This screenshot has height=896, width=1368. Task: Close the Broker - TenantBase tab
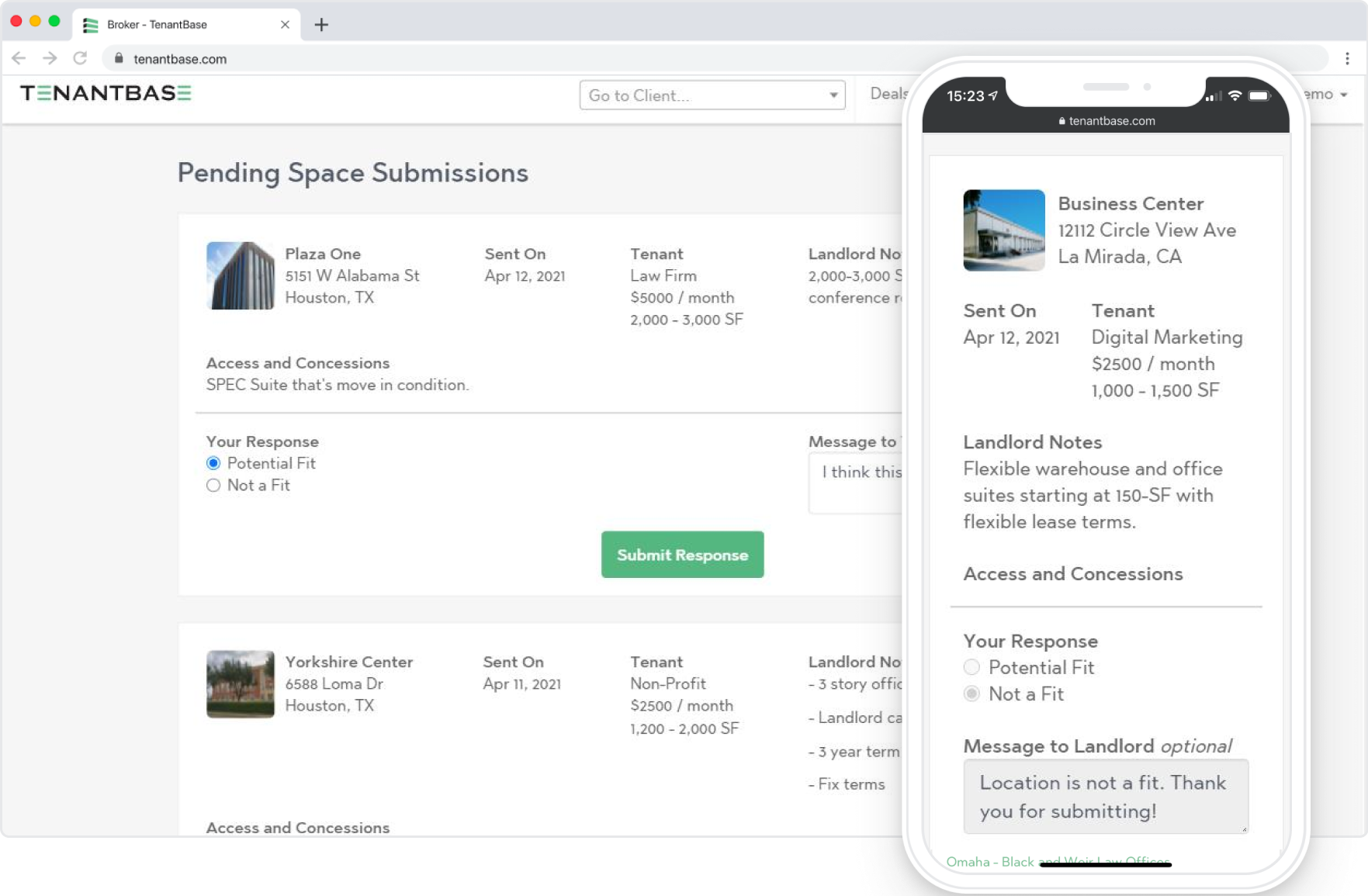coord(285,25)
